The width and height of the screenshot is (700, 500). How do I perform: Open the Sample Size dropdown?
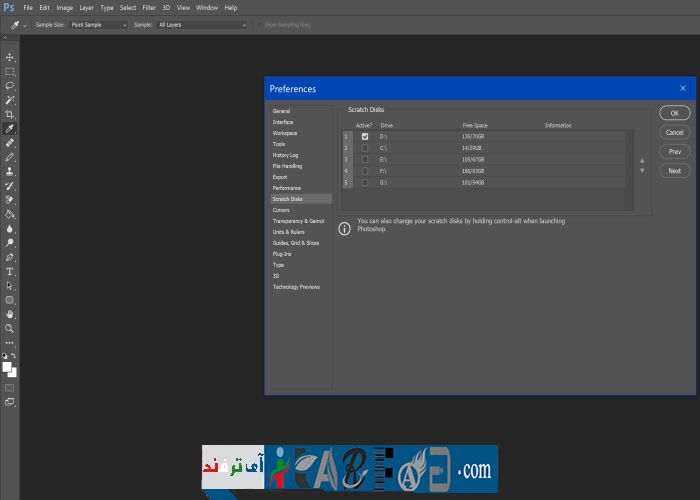98,24
